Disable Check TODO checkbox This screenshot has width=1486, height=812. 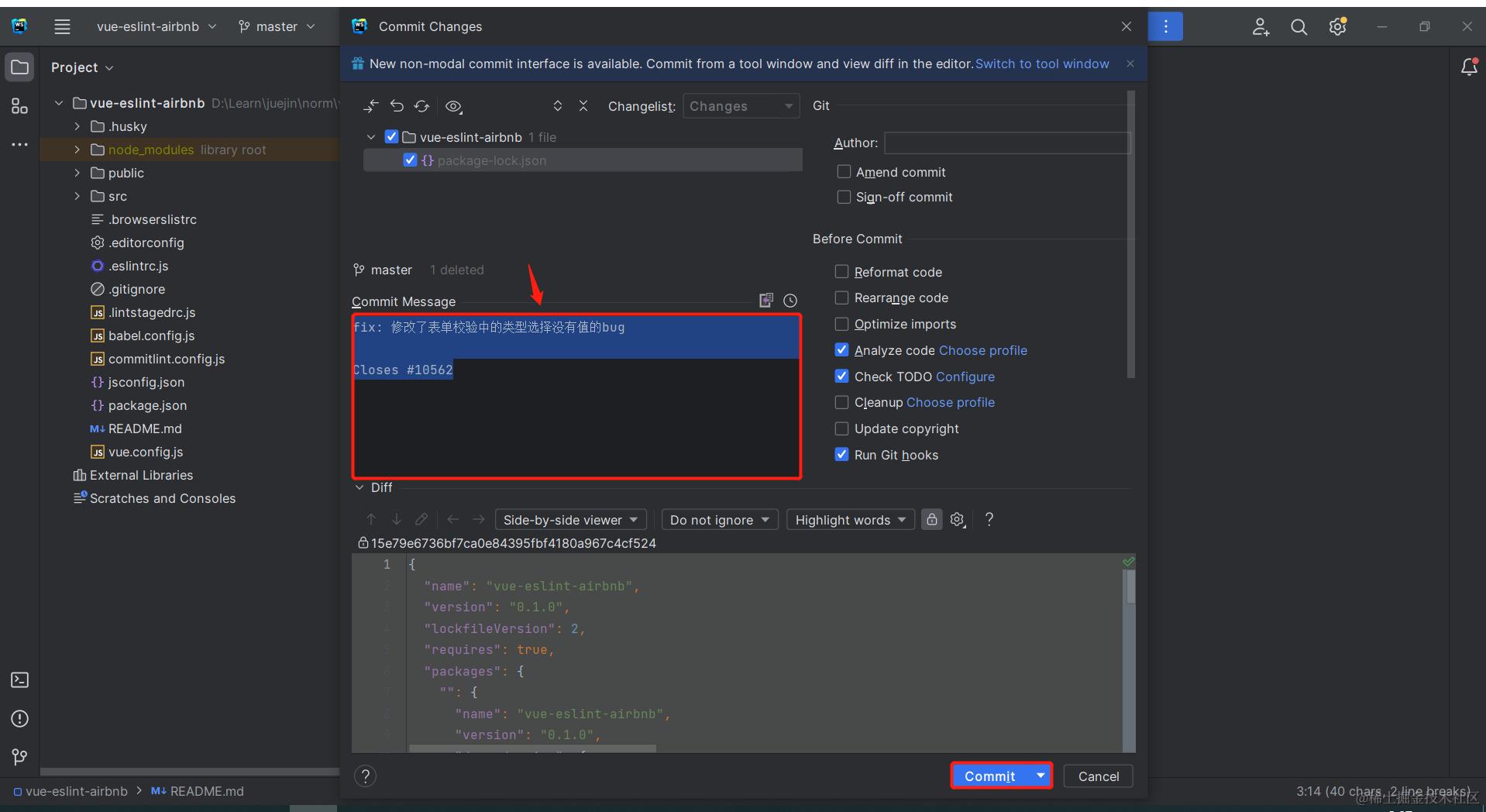pos(841,377)
